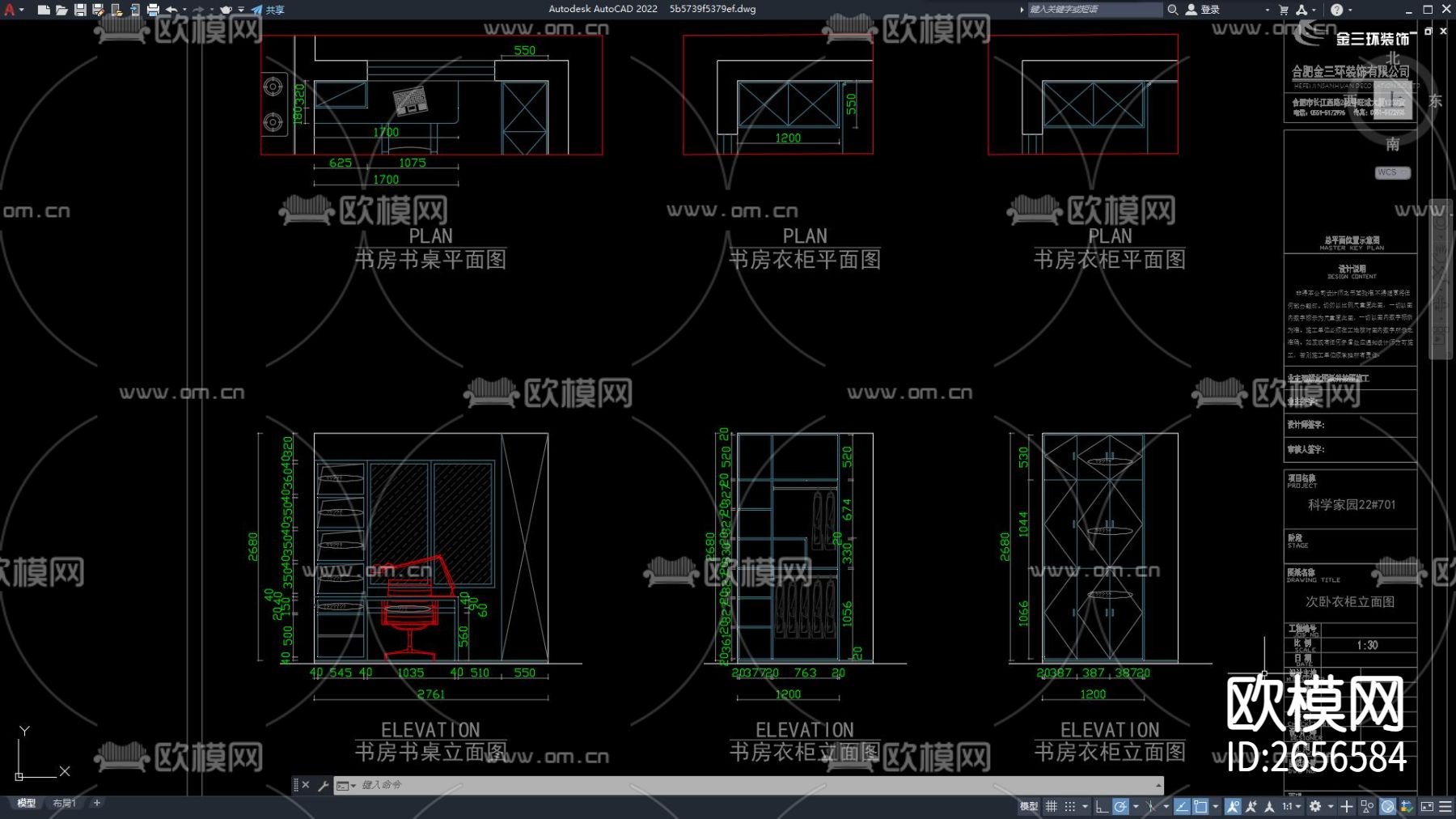Image resolution: width=1456 pixels, height=819 pixels.
Task: Toggle drawing grid display in status bar
Action: point(1051,806)
